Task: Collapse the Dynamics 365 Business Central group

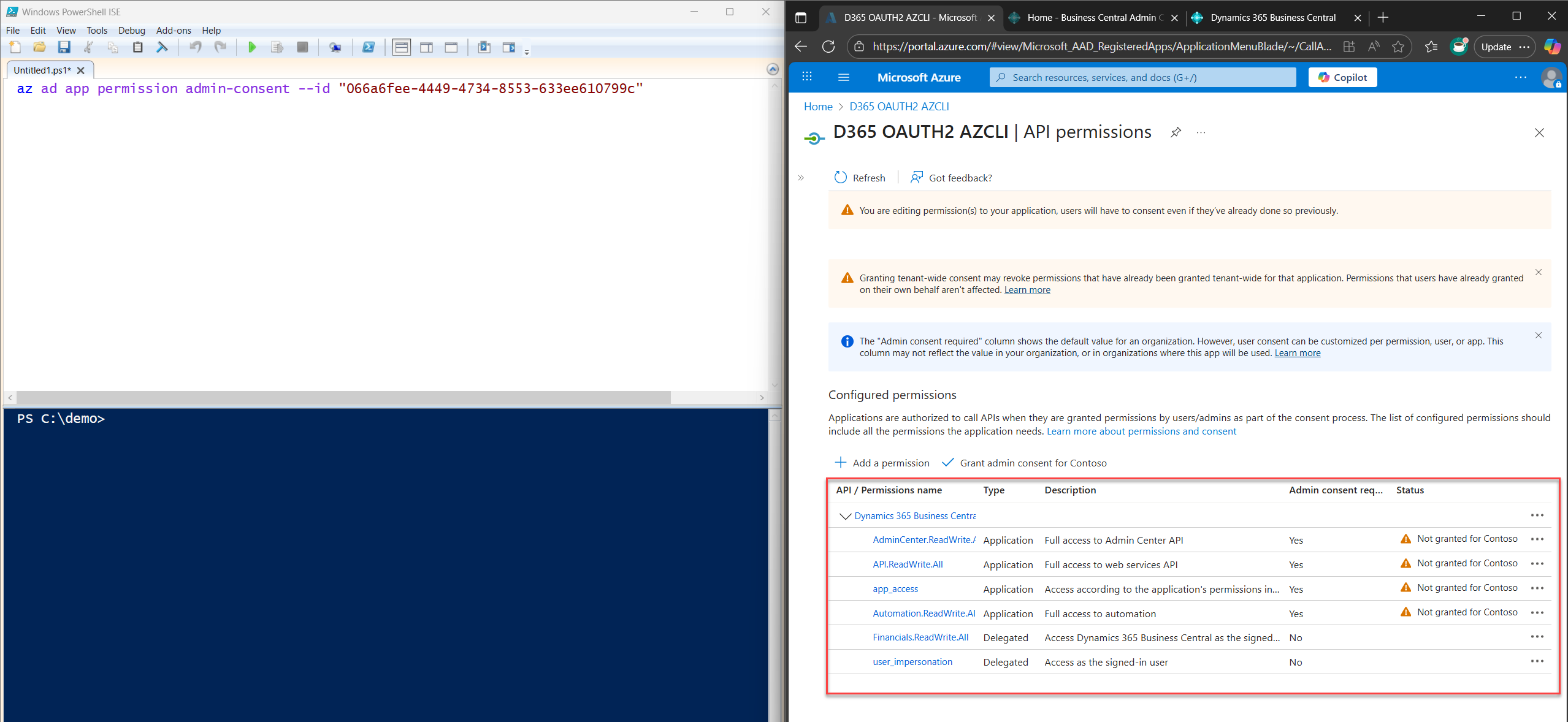Action: click(x=845, y=516)
